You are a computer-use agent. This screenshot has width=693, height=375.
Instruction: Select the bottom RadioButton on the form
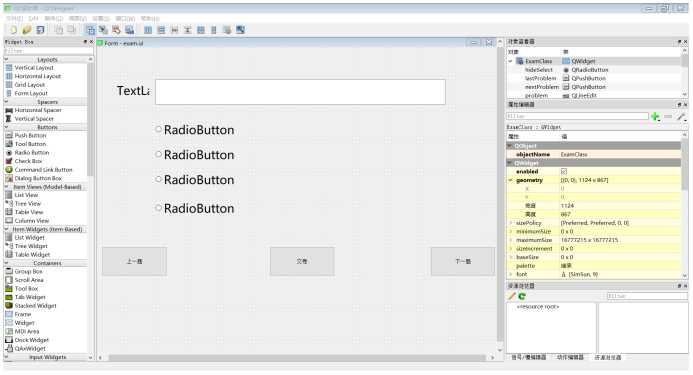pyautogui.click(x=195, y=208)
